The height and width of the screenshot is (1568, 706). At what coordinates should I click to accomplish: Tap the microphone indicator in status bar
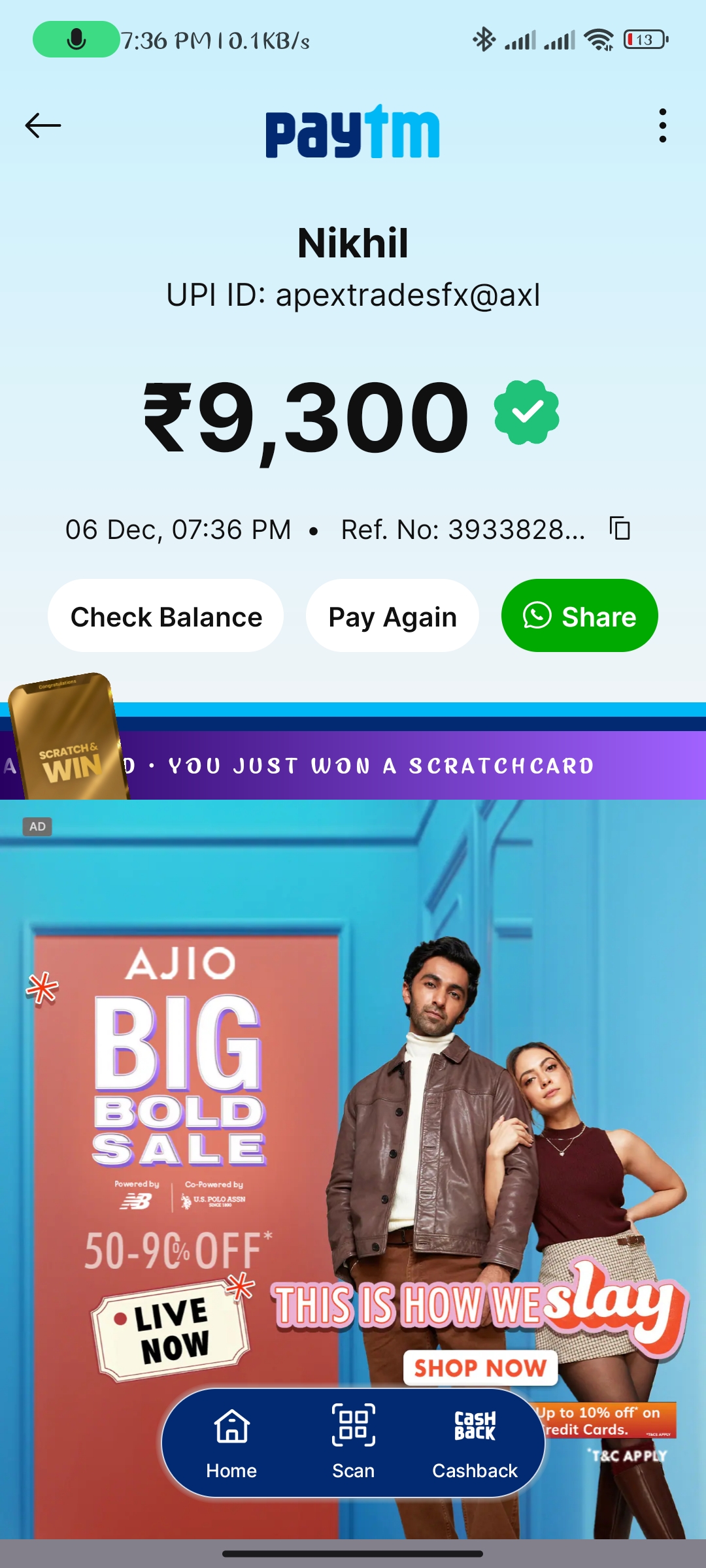(76, 39)
